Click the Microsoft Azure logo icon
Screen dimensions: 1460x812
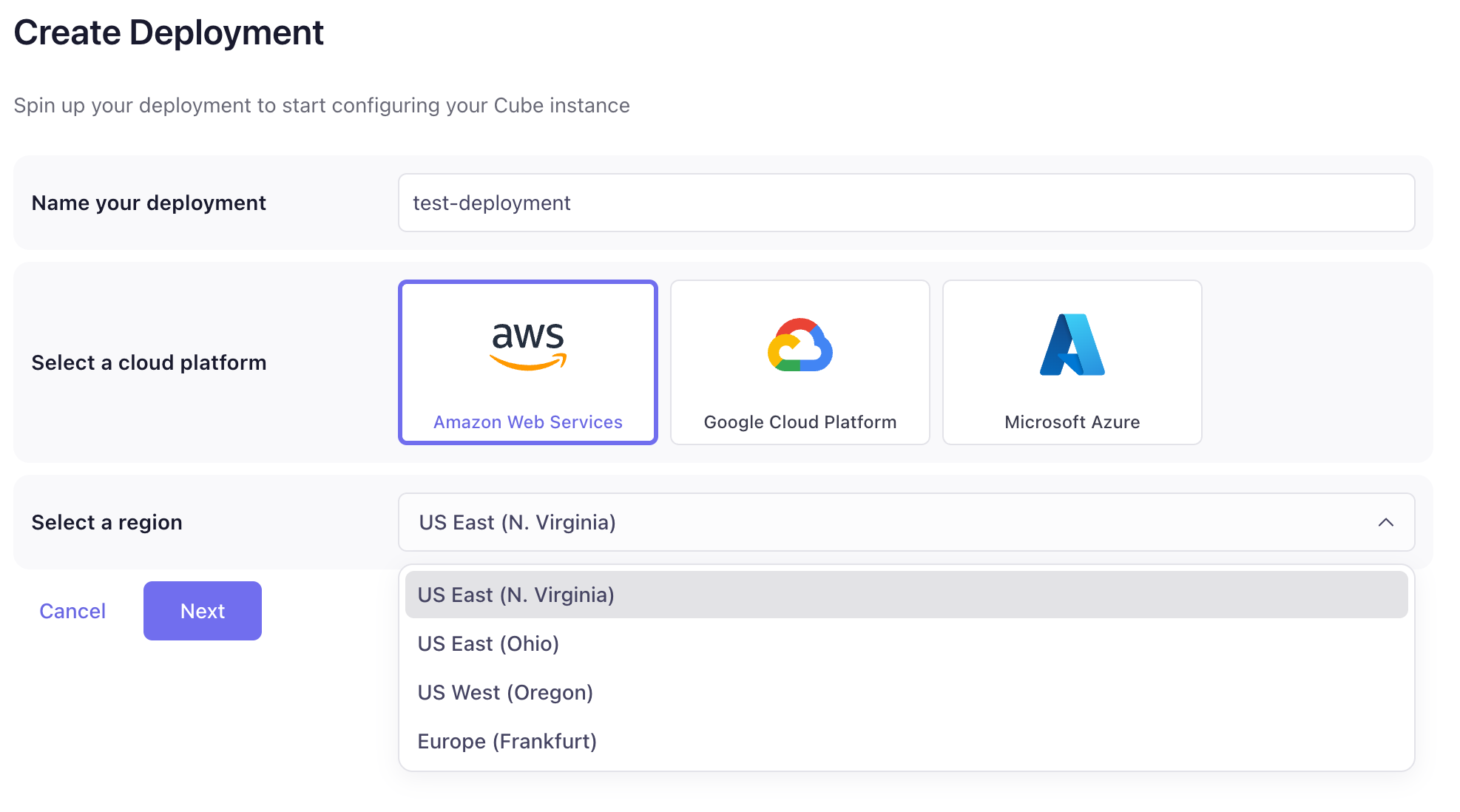1072,345
